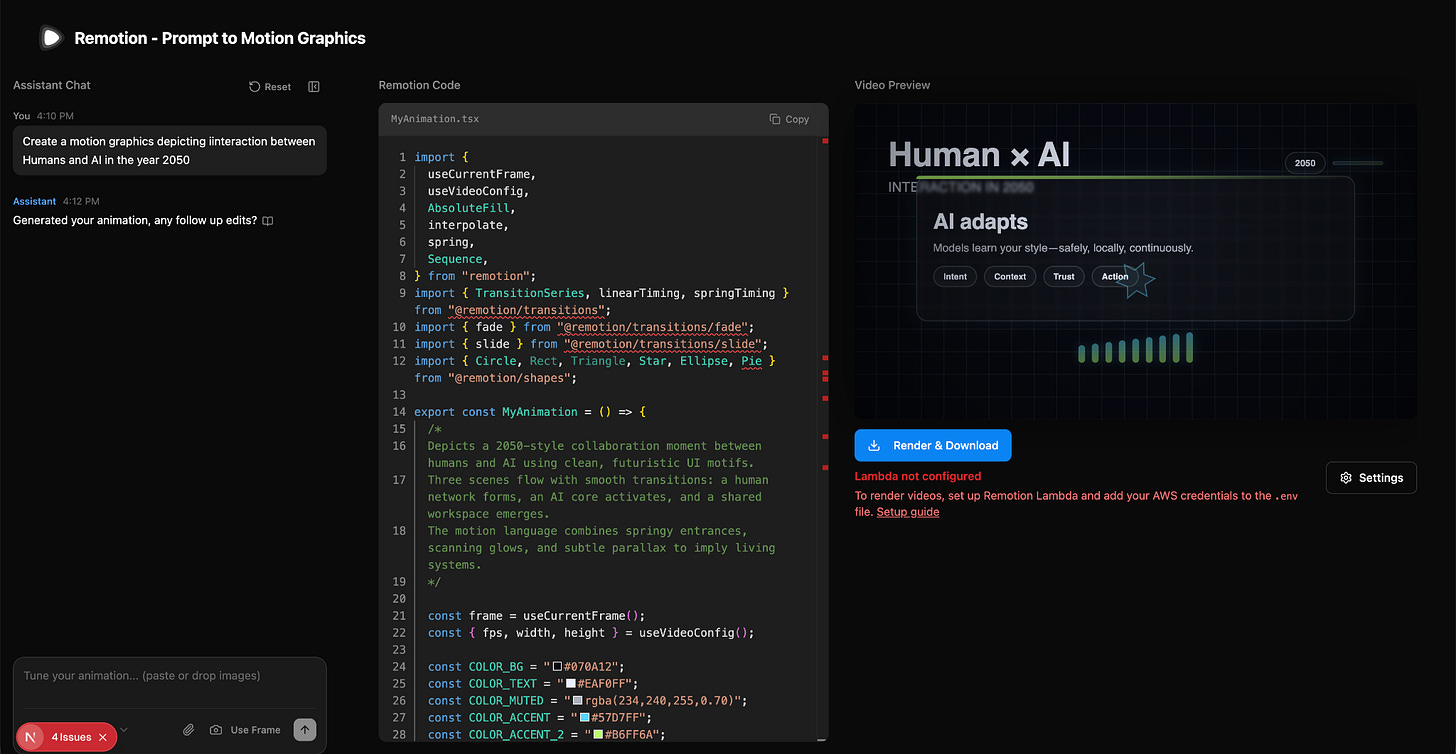The image size is (1456, 754).
Task: Click the Use Frame camera button
Action: (x=245, y=730)
